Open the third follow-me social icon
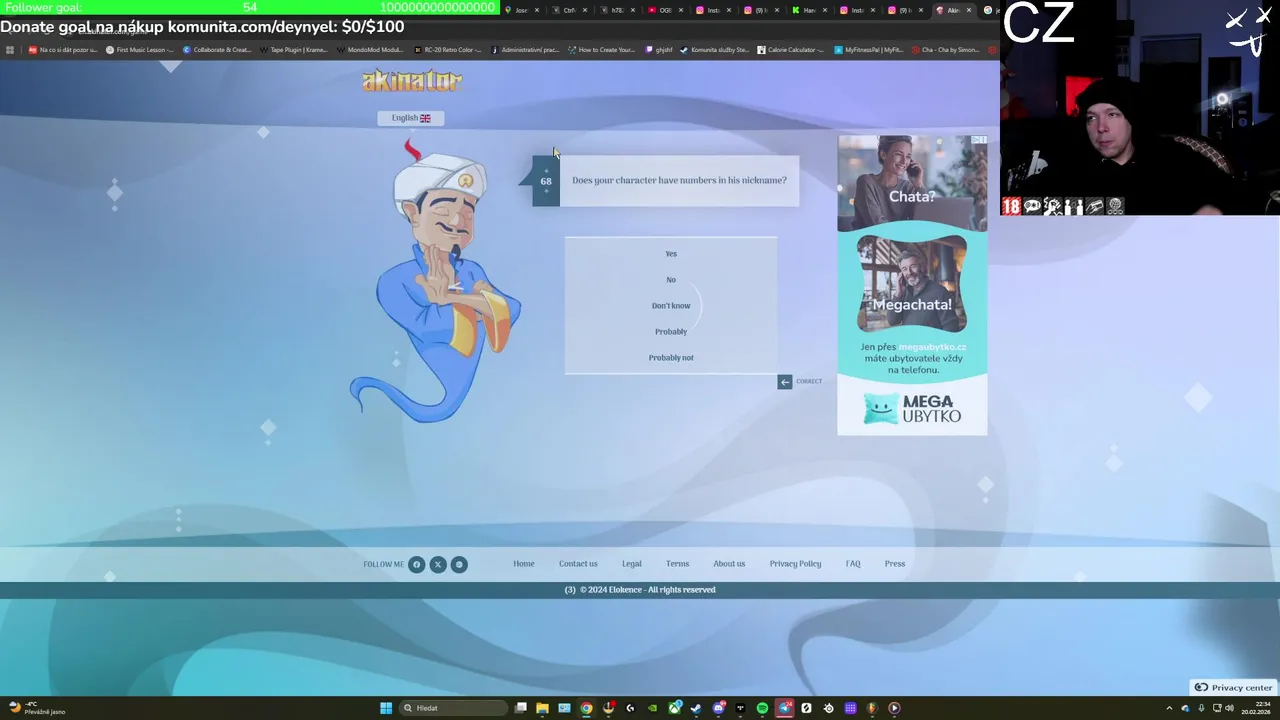This screenshot has height=720, width=1280. [459, 564]
